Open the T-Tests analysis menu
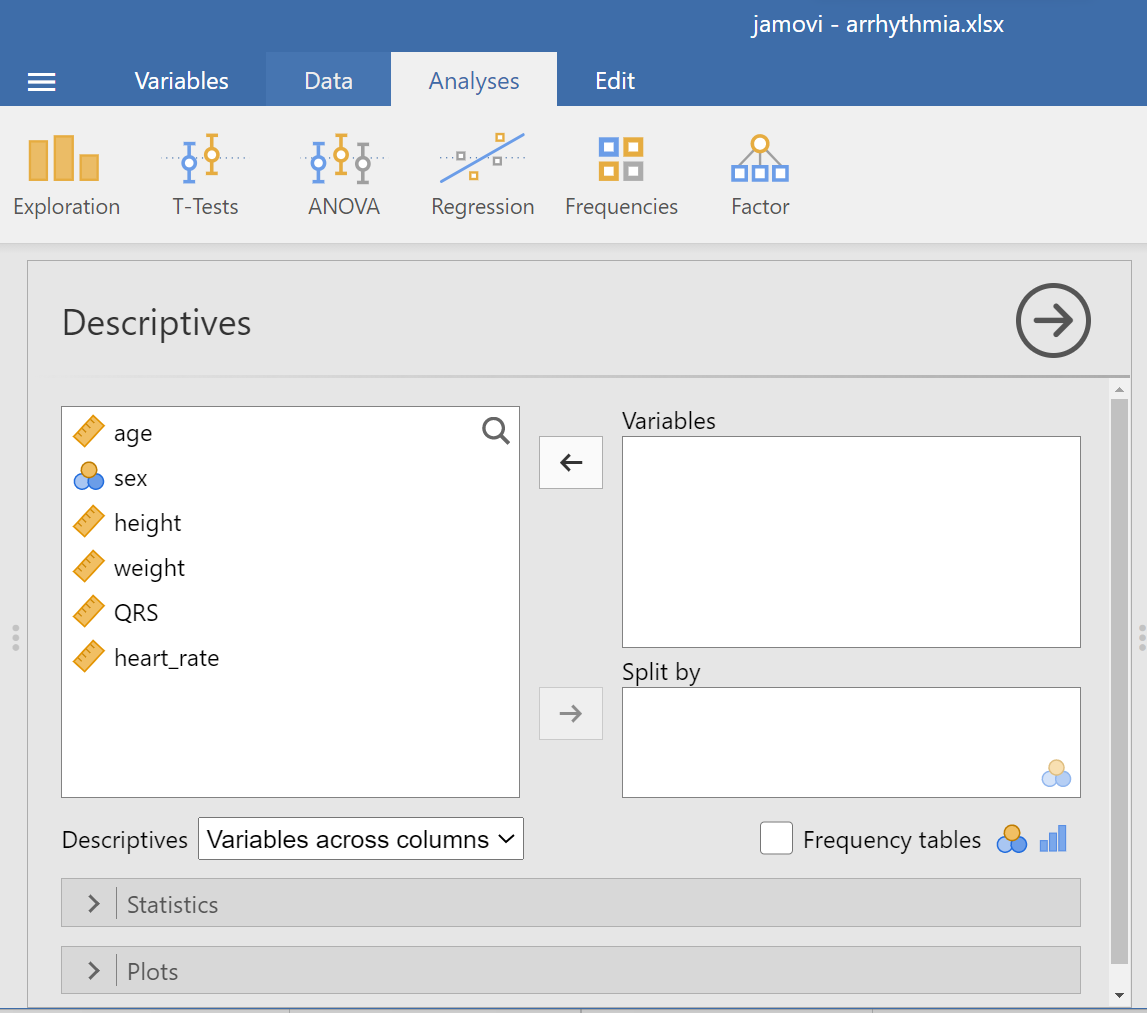 (205, 177)
